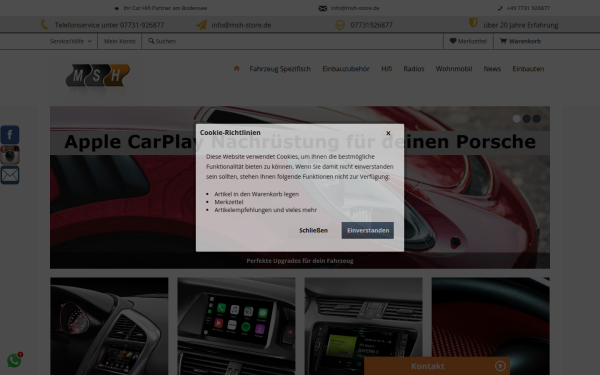
Task: Click the shopping cart icon beside Warenkorb
Action: [x=503, y=41]
